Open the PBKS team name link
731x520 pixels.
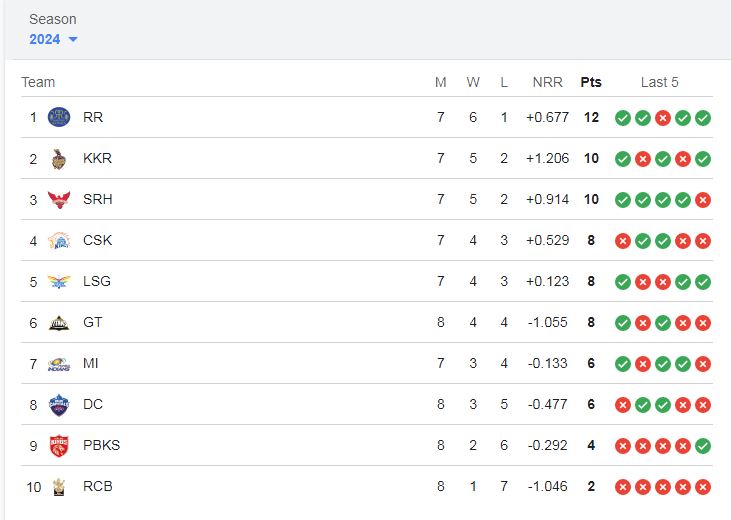101,445
